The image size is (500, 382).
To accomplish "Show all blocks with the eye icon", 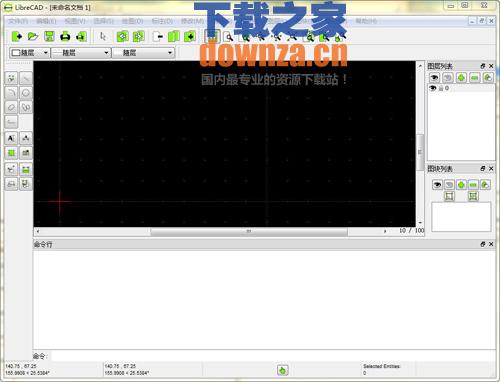I will [437, 184].
